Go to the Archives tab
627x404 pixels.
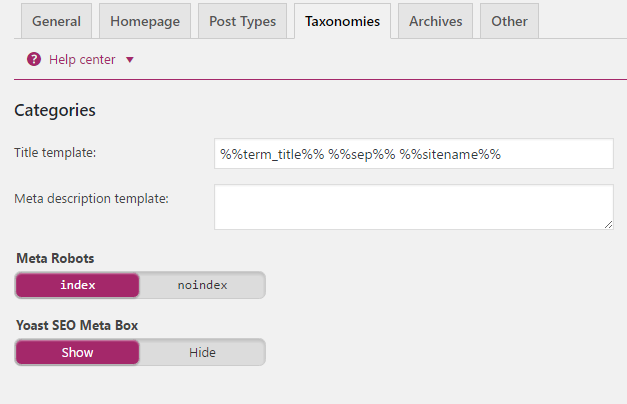(x=435, y=21)
